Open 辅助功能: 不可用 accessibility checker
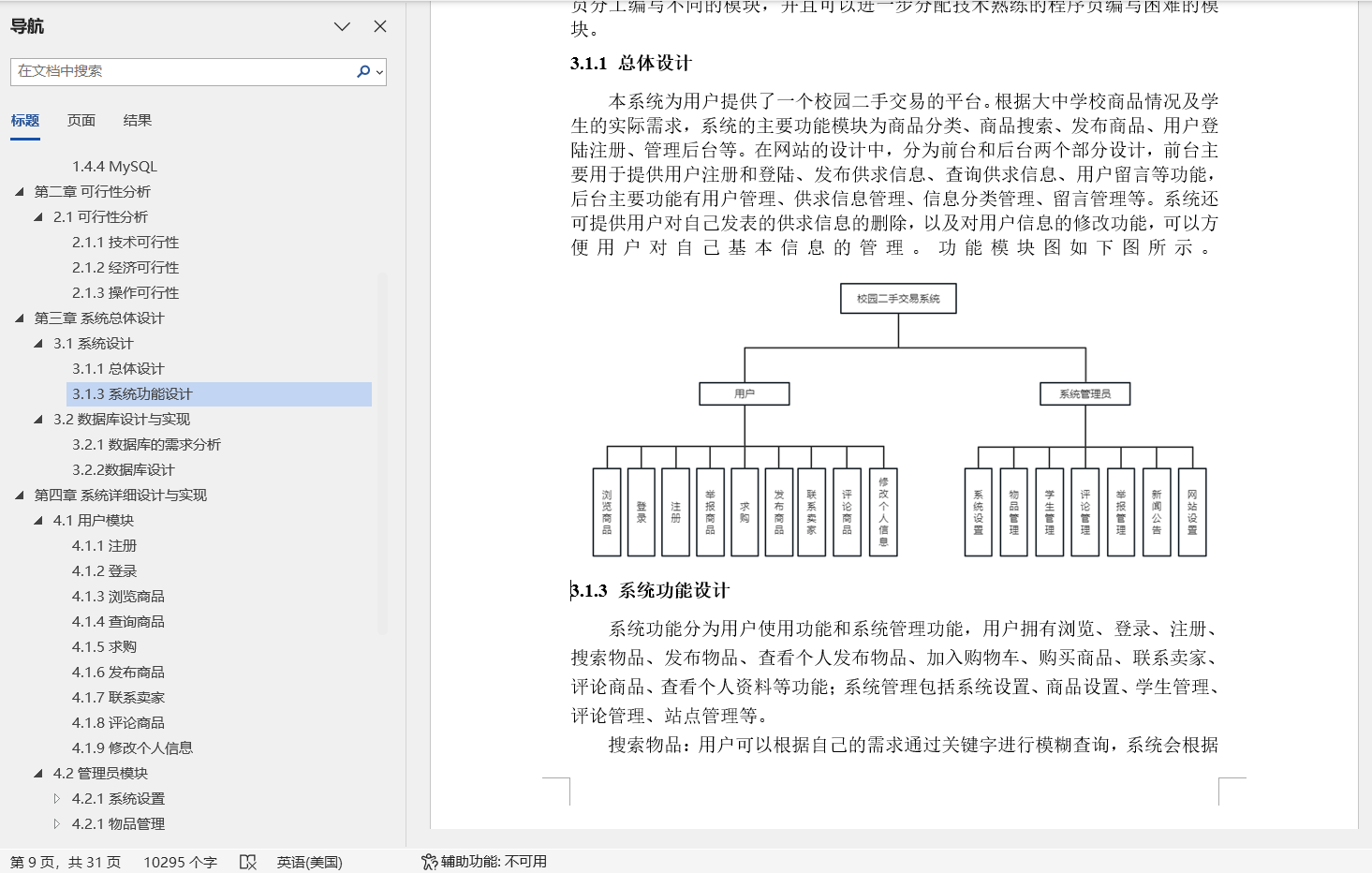Image resolution: width=1372 pixels, height=873 pixels. coord(483,862)
